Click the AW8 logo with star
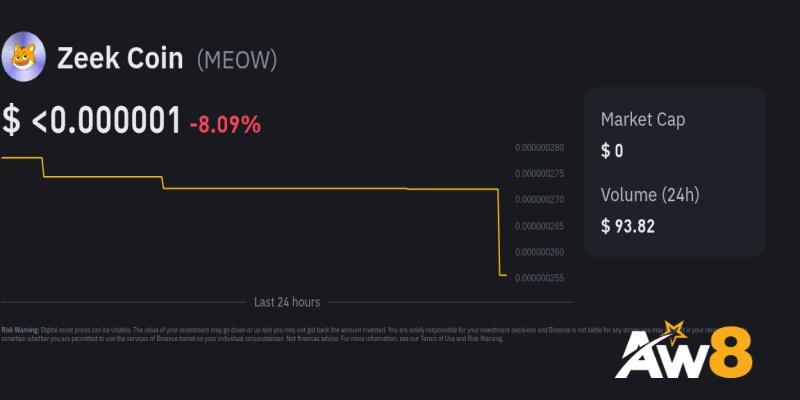800x400 pixels. (x=684, y=350)
